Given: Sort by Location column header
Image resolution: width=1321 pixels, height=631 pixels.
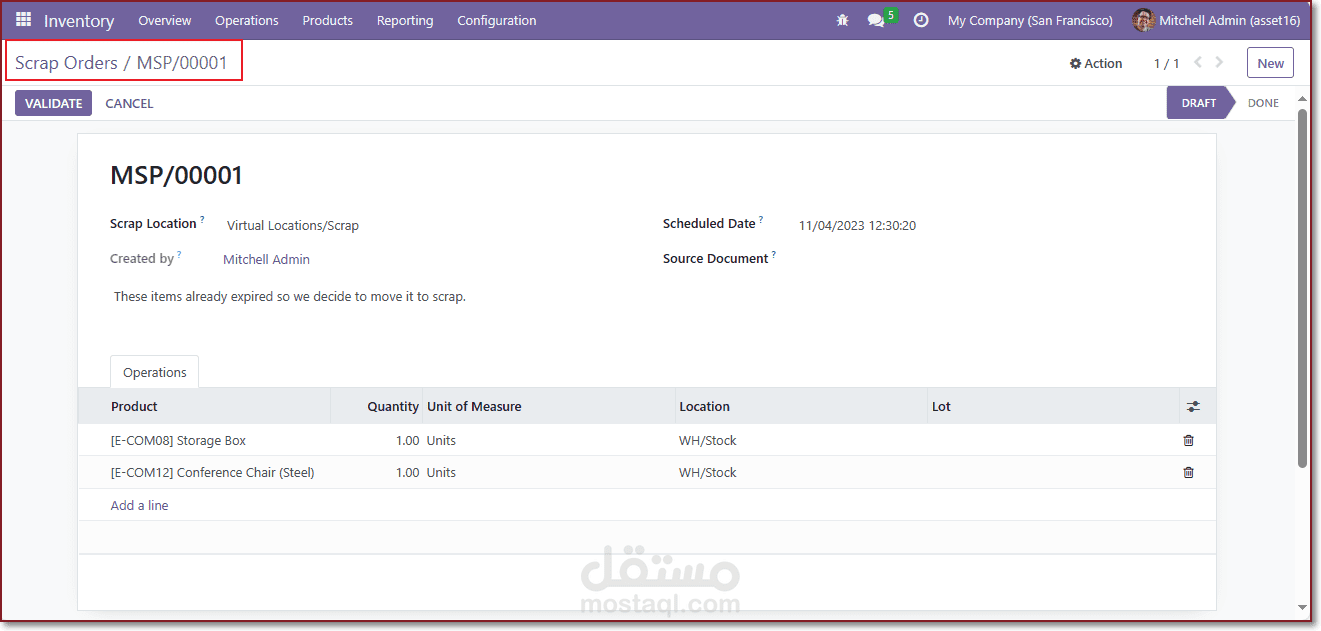Looking at the screenshot, I should (x=704, y=407).
